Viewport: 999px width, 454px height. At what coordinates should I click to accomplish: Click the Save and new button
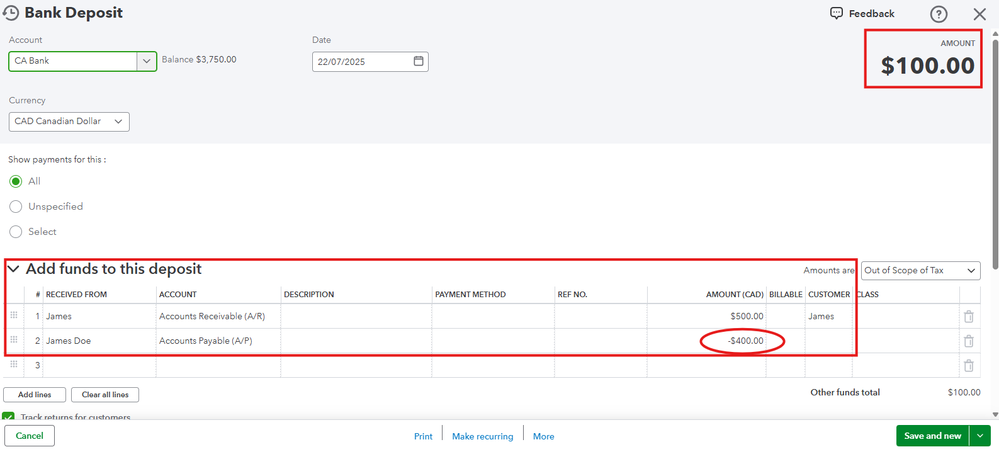933,436
